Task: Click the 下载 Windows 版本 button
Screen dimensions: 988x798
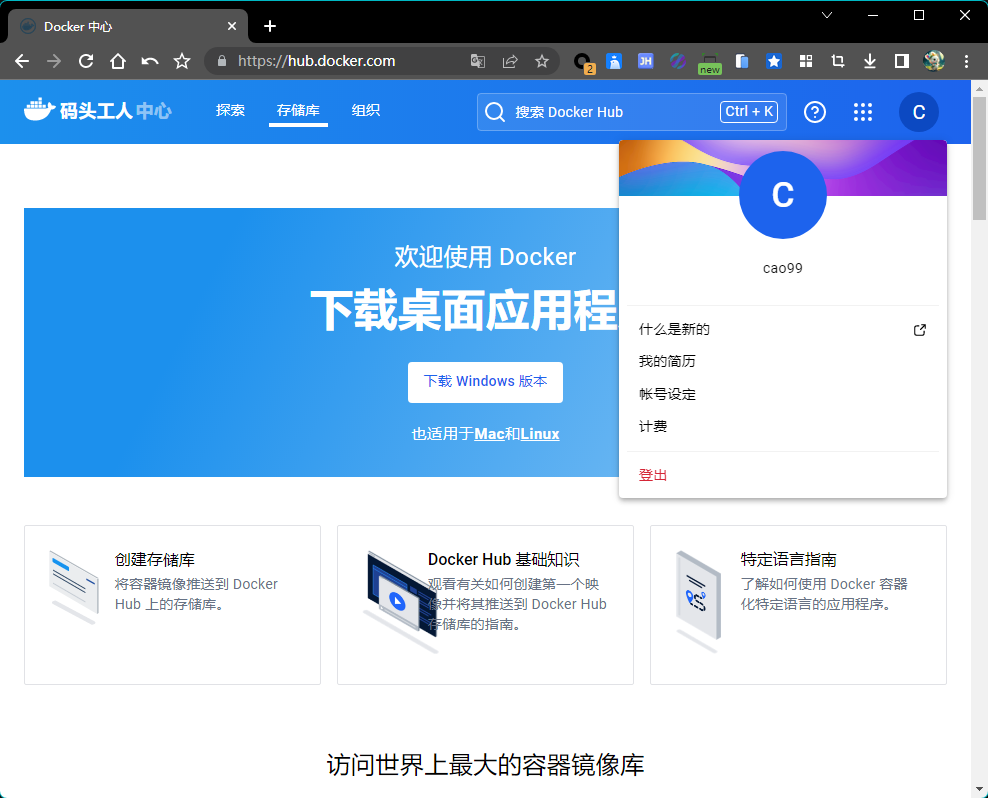Action: click(485, 382)
